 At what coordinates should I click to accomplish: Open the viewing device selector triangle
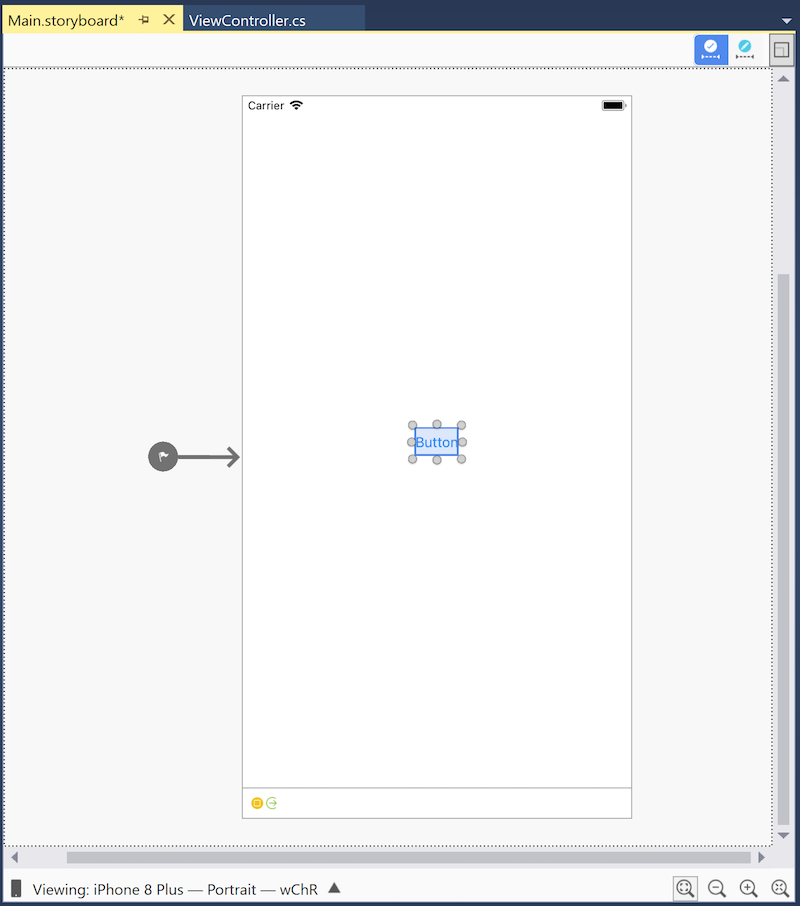click(x=334, y=886)
